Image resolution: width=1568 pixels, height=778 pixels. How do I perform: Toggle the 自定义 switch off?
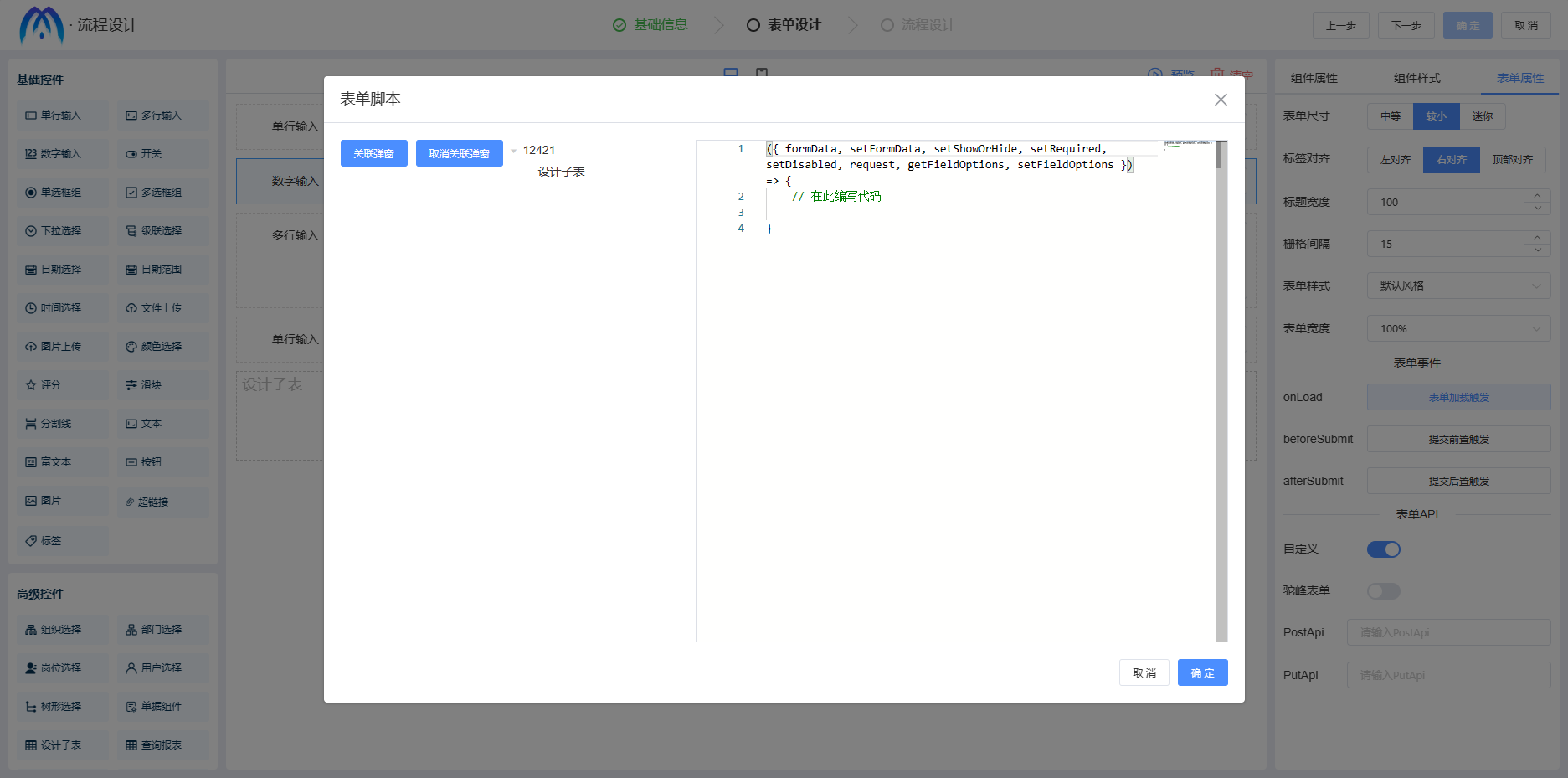[1384, 549]
